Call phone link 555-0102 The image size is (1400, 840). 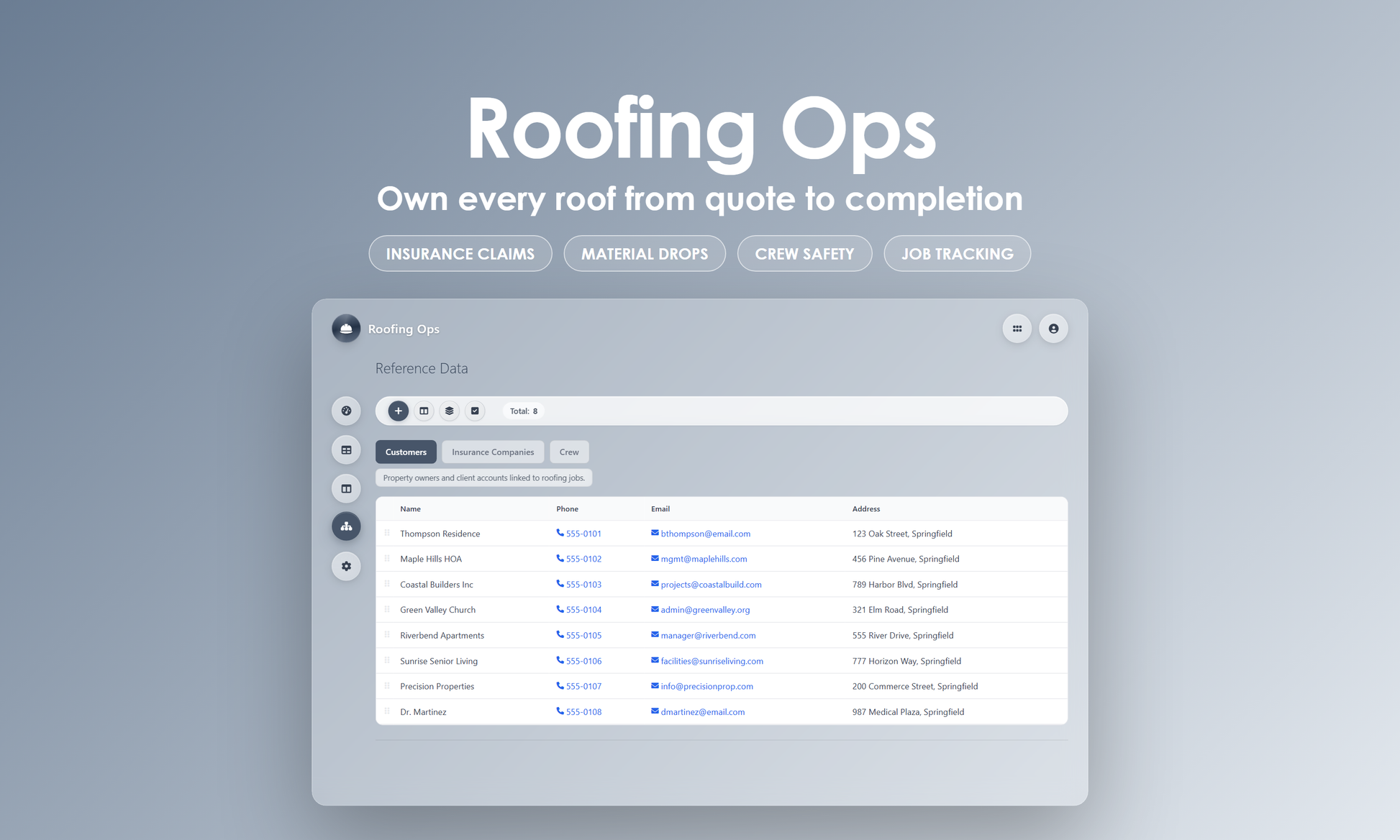(583, 559)
